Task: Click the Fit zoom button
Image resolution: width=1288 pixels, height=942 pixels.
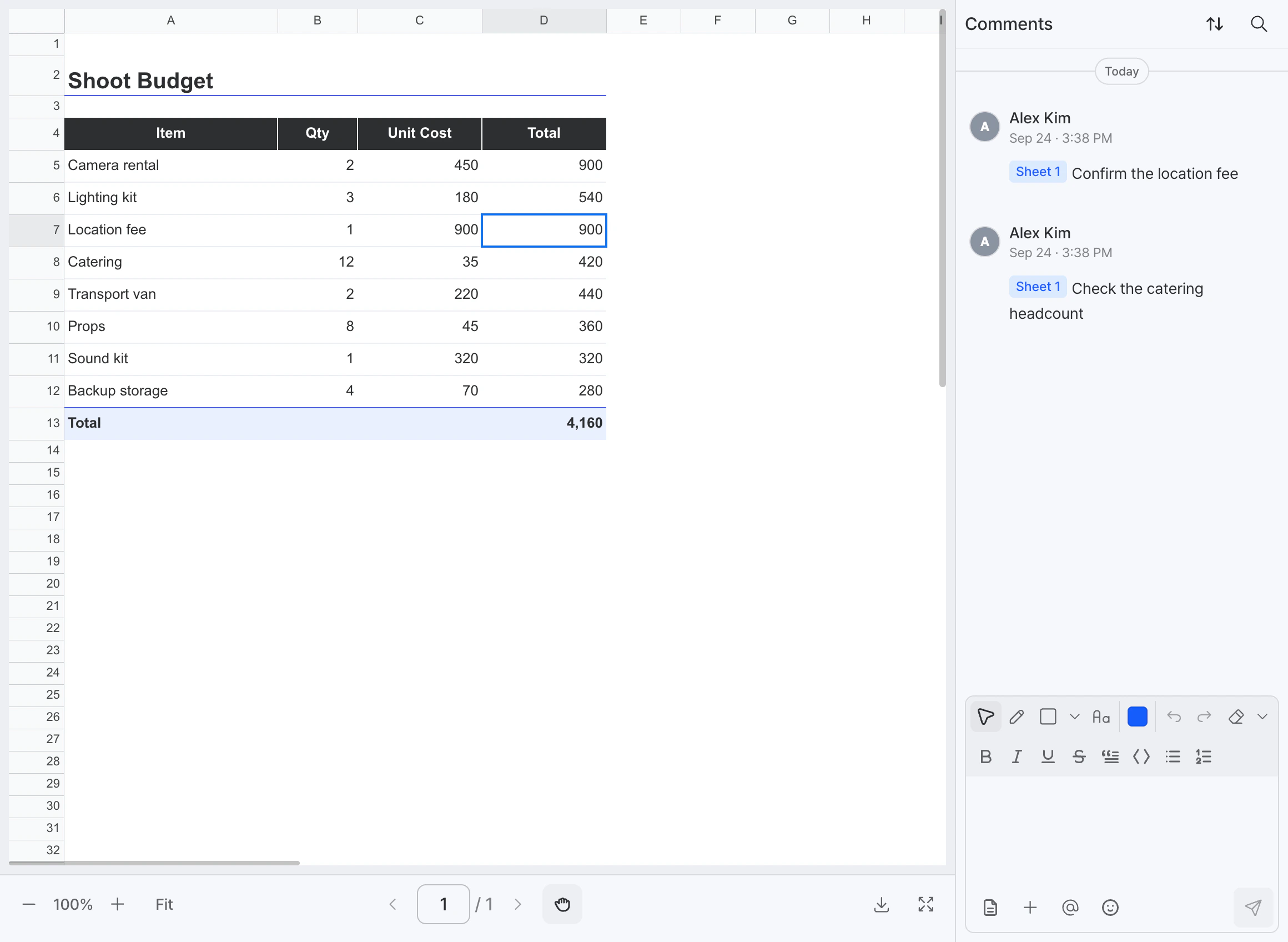Action: pyautogui.click(x=164, y=904)
